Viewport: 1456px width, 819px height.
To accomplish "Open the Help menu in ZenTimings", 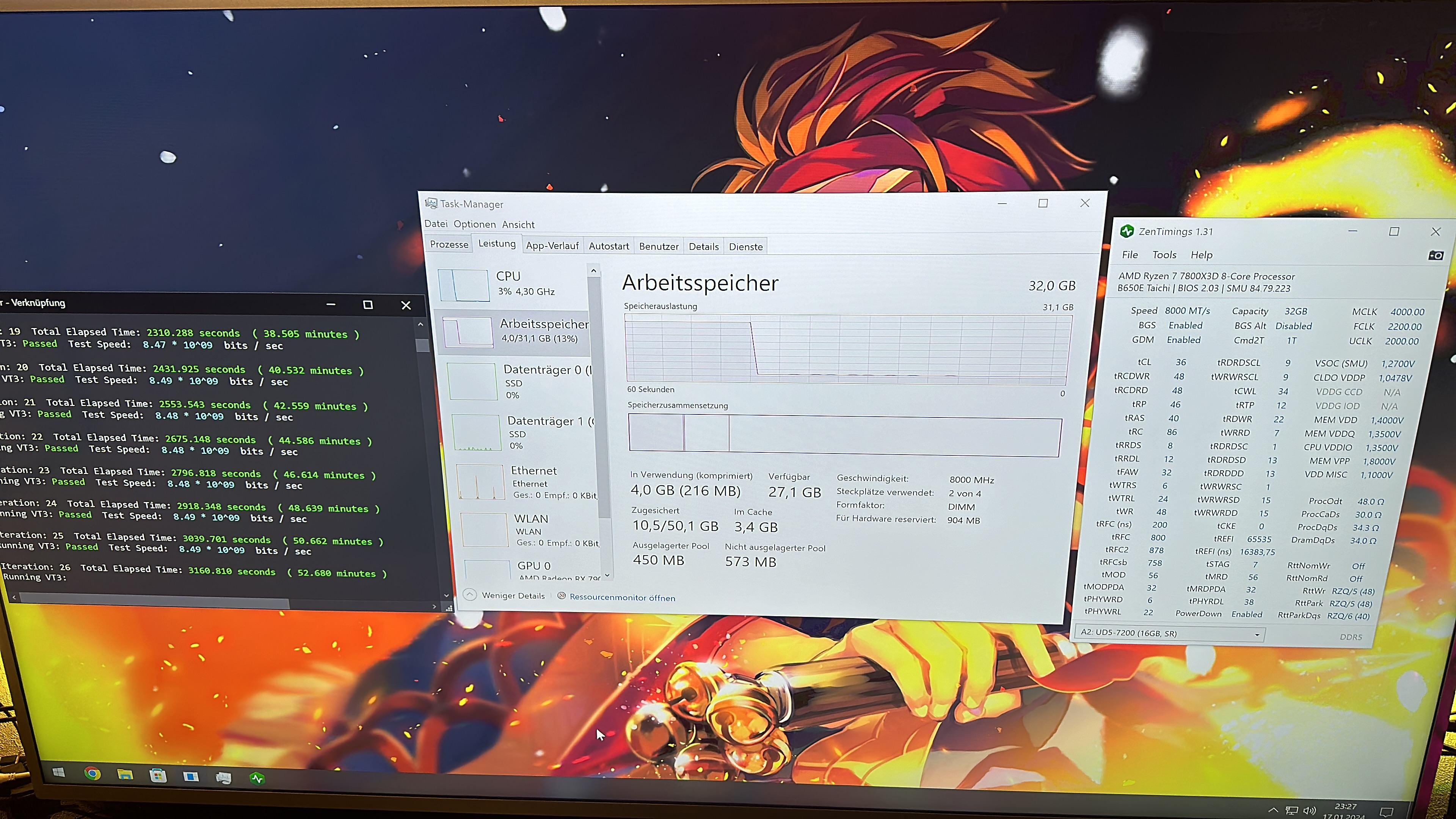I will 1202,256.
